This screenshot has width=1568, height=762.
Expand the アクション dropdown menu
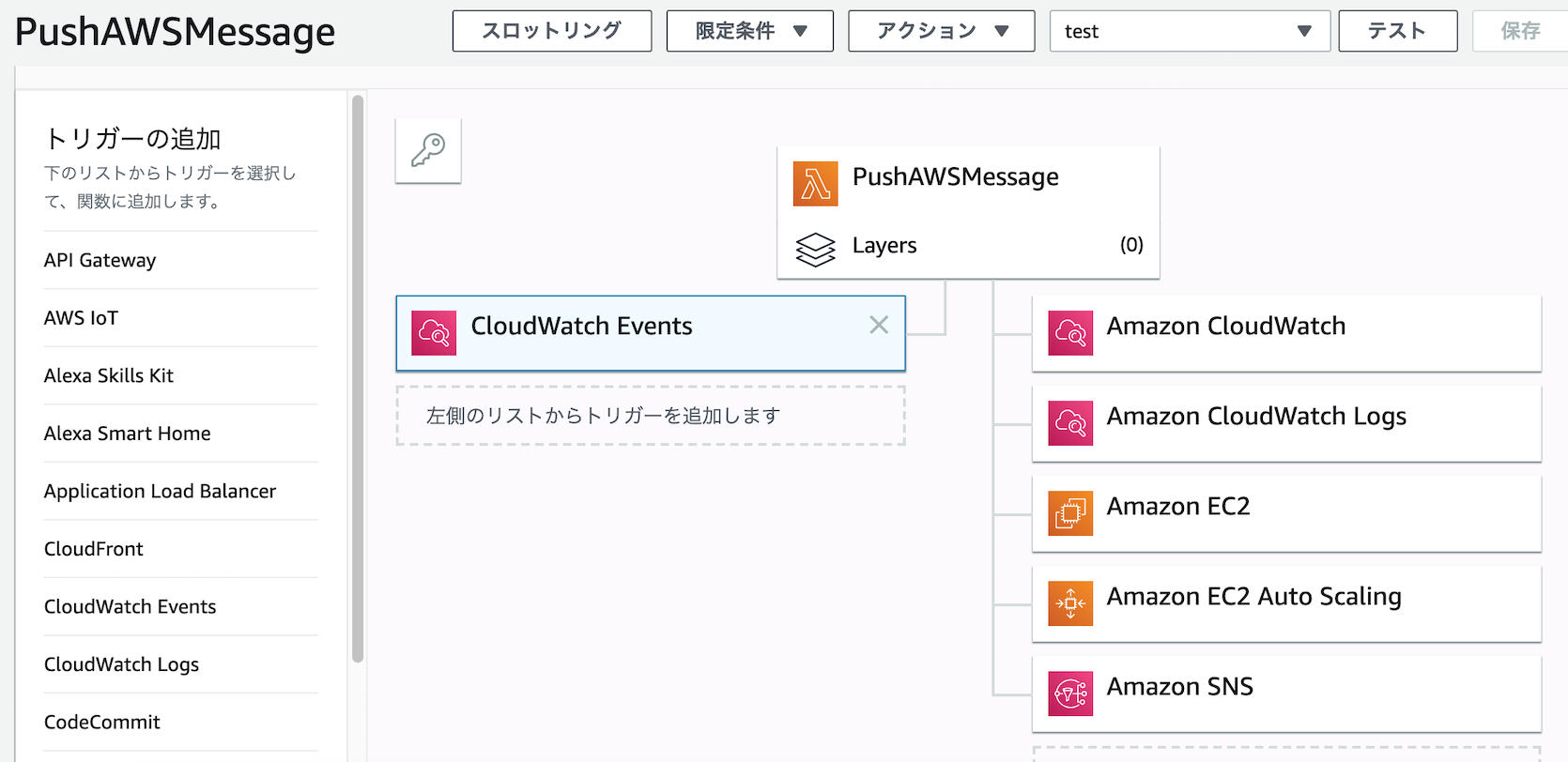pos(941,31)
